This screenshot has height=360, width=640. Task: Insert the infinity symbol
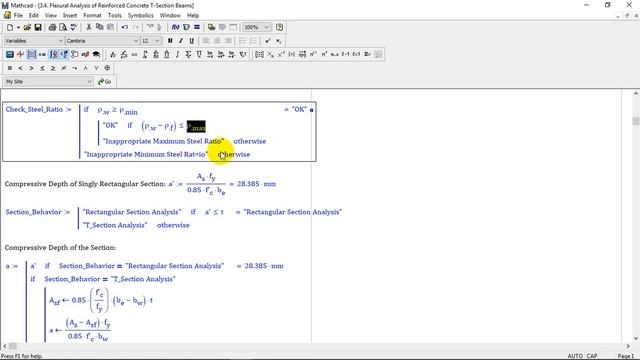[134, 54]
